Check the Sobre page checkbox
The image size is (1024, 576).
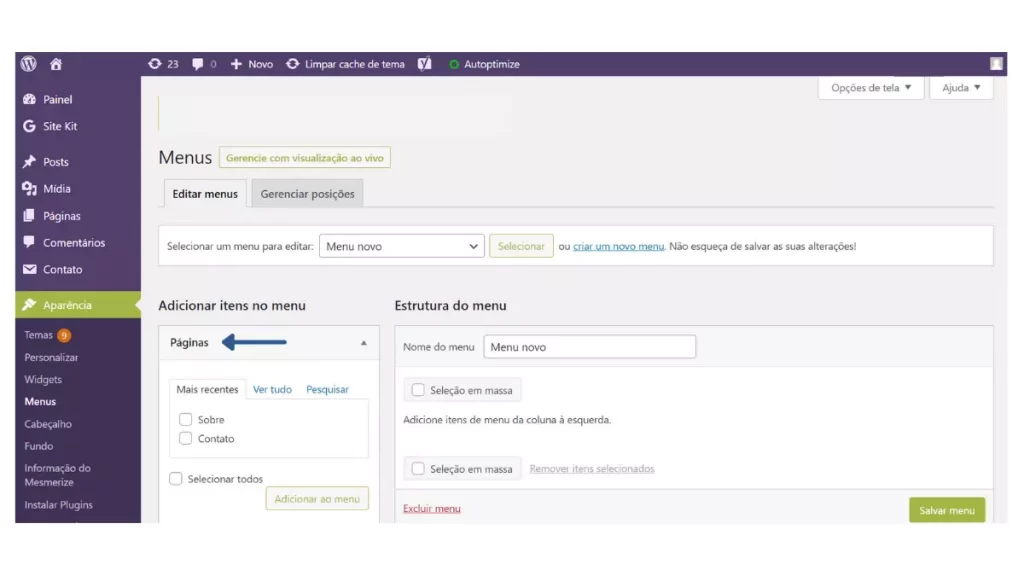click(x=185, y=419)
